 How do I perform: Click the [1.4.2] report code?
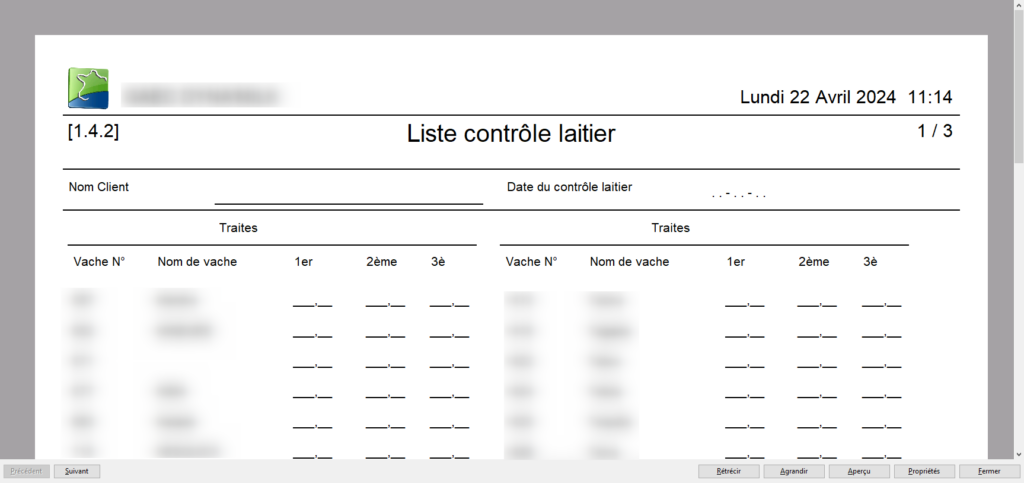click(x=93, y=131)
